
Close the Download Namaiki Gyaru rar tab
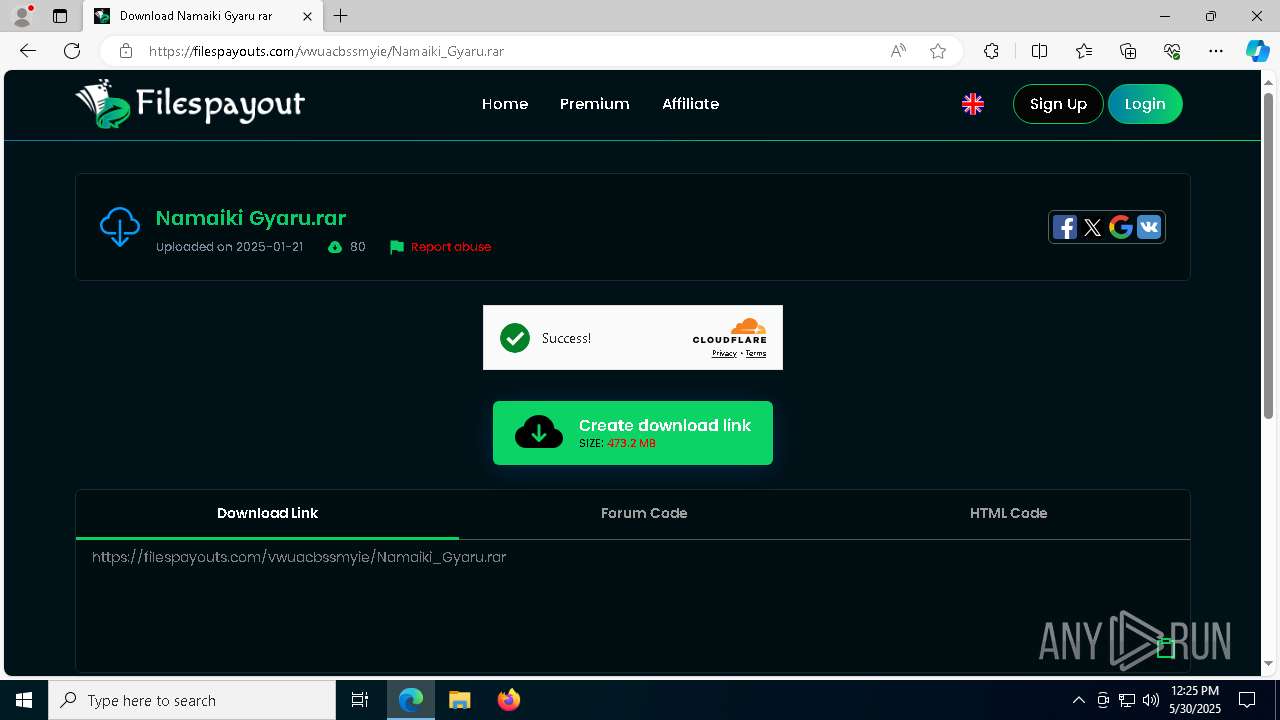[x=307, y=16]
